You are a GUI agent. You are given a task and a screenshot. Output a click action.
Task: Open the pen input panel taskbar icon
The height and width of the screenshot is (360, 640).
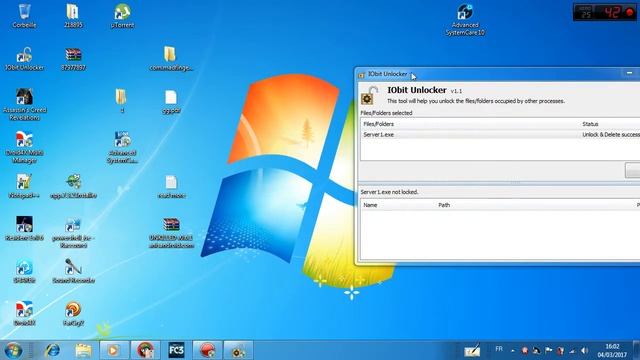[x=472, y=351]
